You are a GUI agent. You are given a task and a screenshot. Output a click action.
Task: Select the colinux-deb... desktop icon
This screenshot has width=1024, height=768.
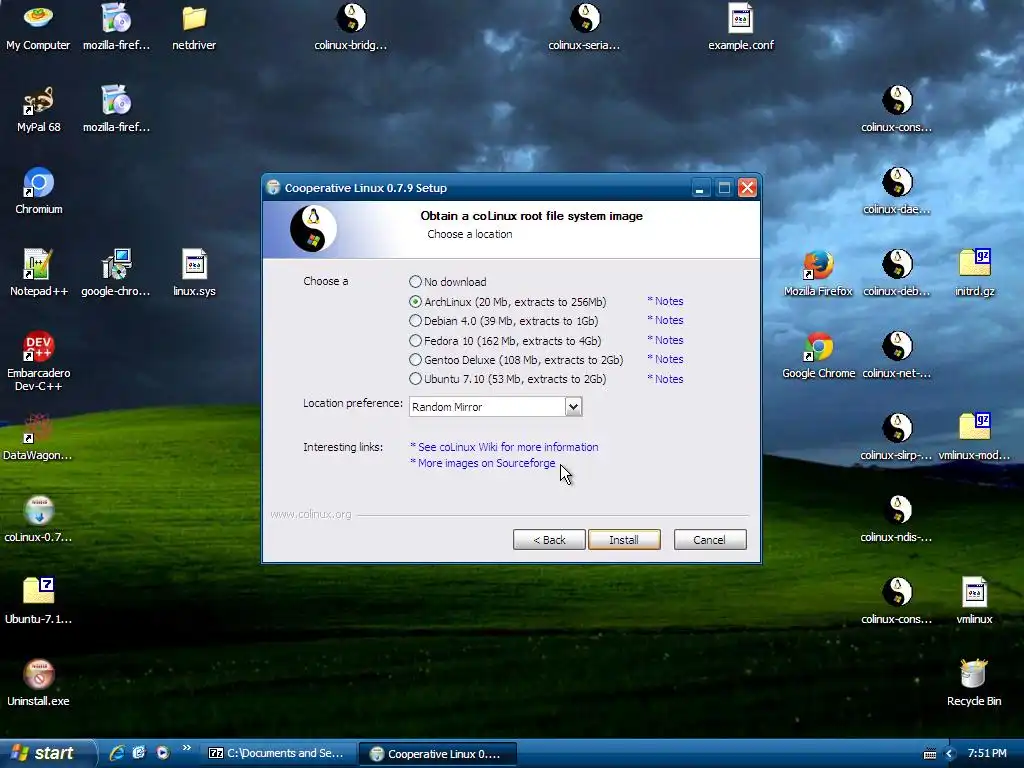pos(897,274)
